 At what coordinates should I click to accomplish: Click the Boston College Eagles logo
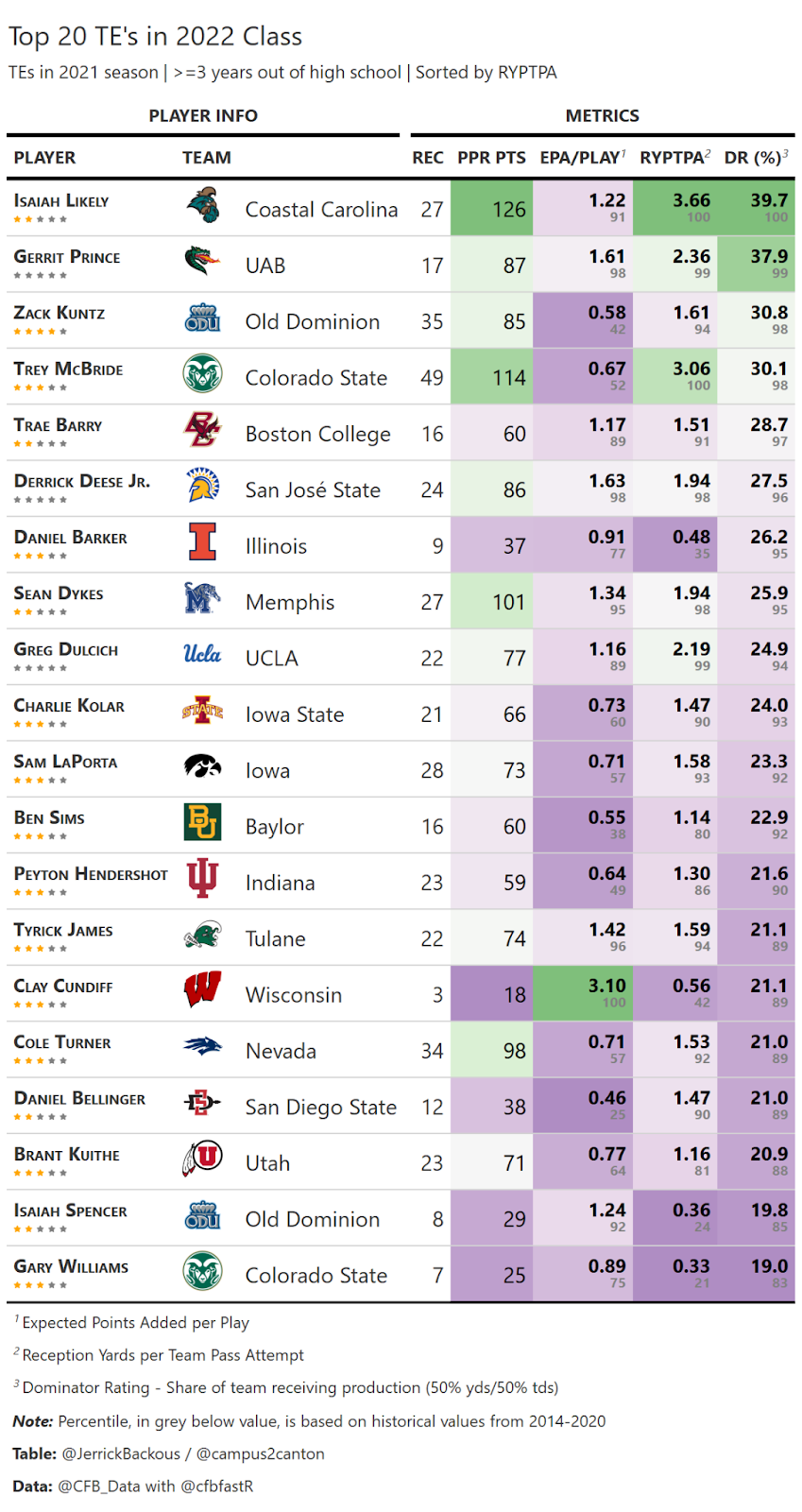click(202, 430)
